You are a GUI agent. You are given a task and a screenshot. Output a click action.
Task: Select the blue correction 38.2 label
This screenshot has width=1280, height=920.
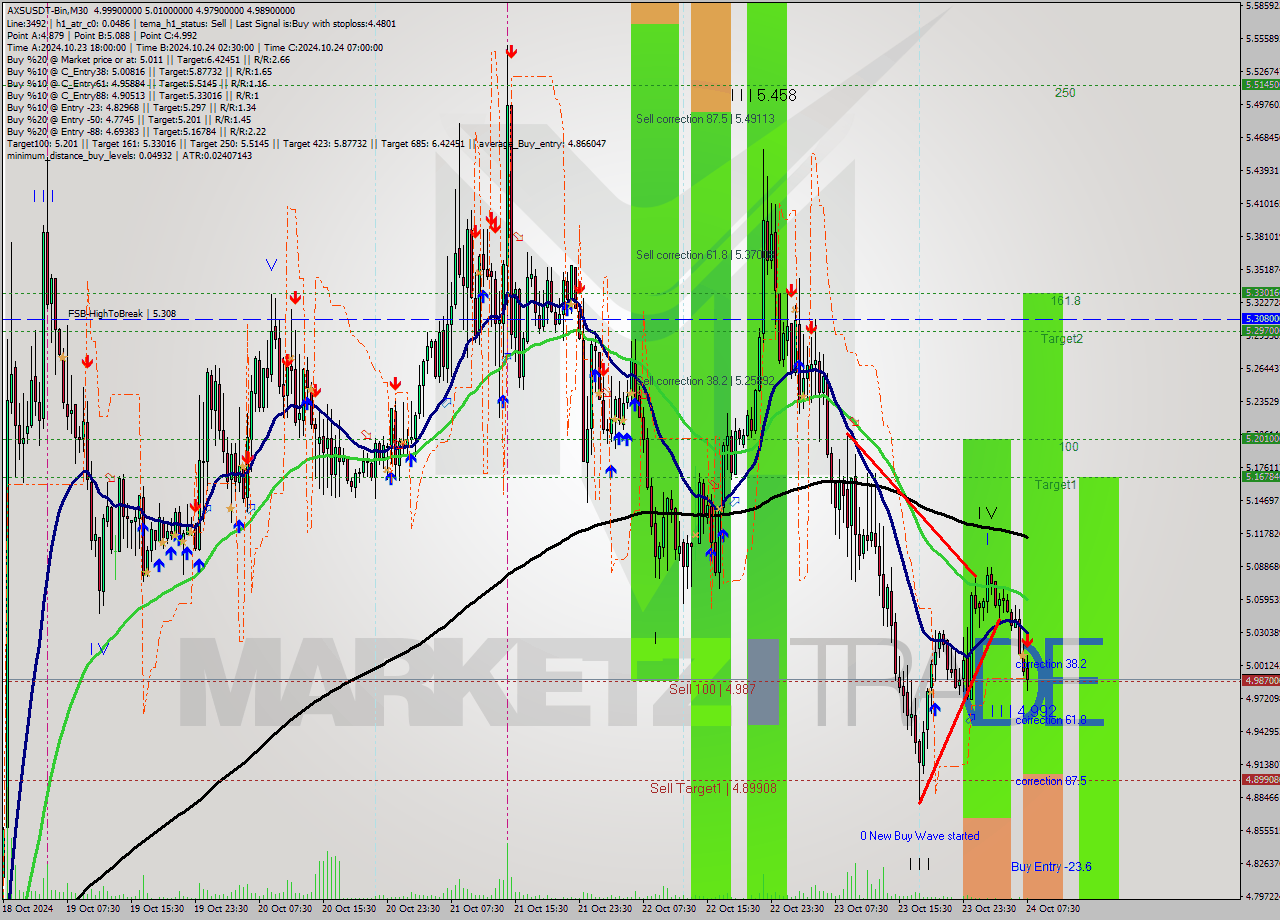pos(1051,664)
